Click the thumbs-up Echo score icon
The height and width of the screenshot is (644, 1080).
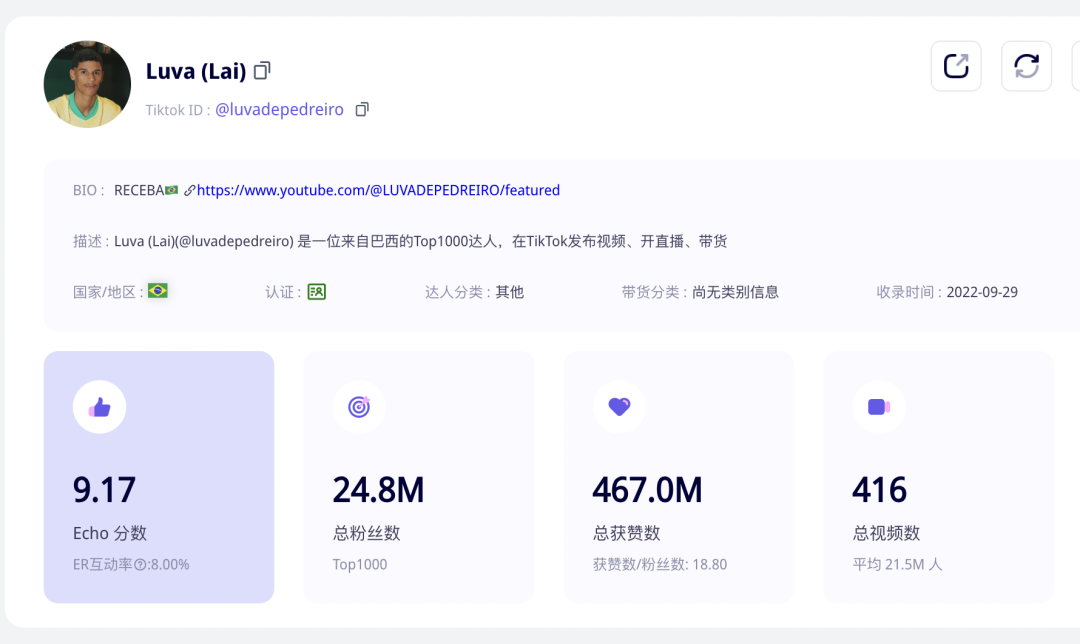(x=99, y=407)
